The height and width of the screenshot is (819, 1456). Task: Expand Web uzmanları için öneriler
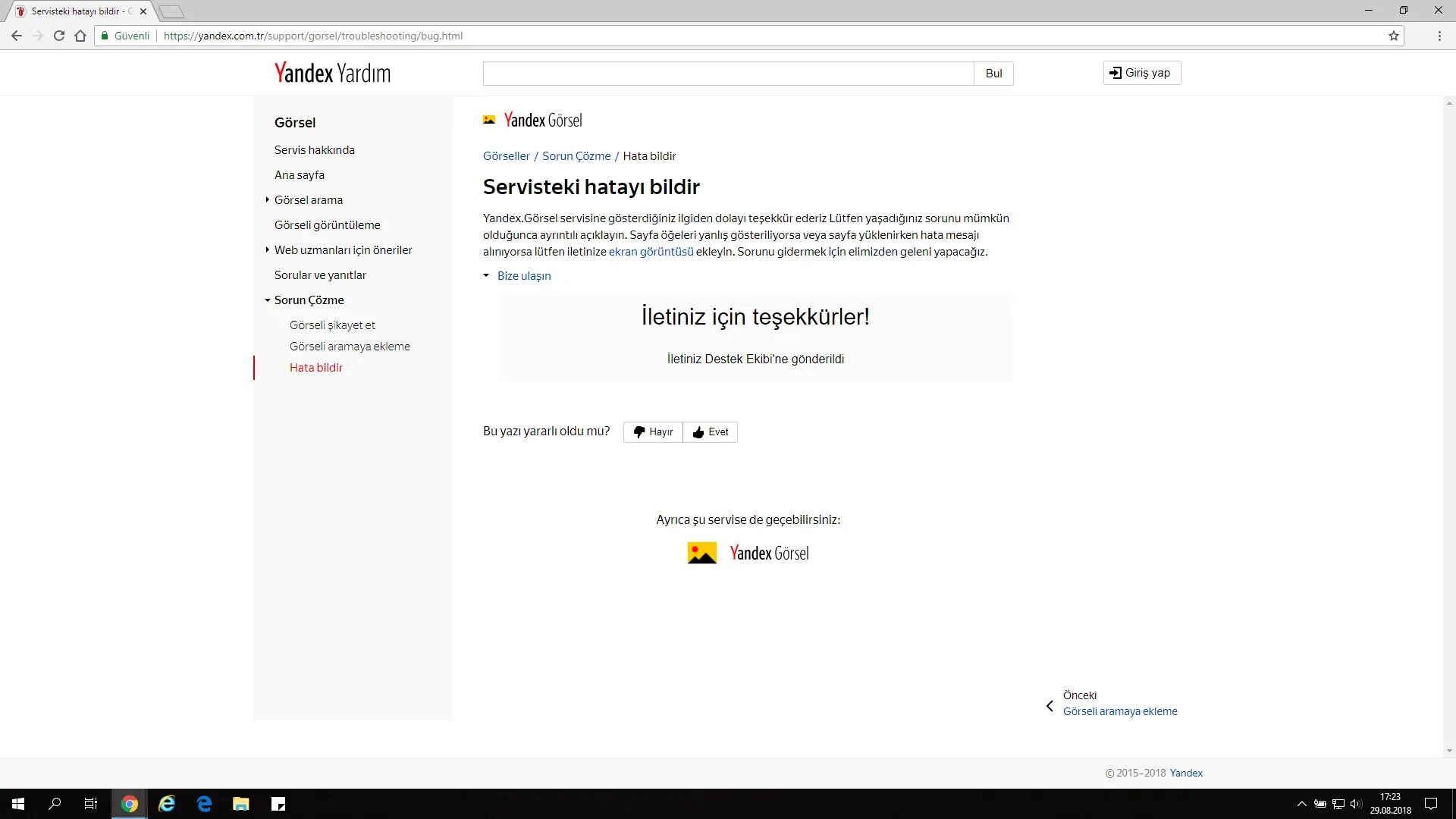(268, 249)
